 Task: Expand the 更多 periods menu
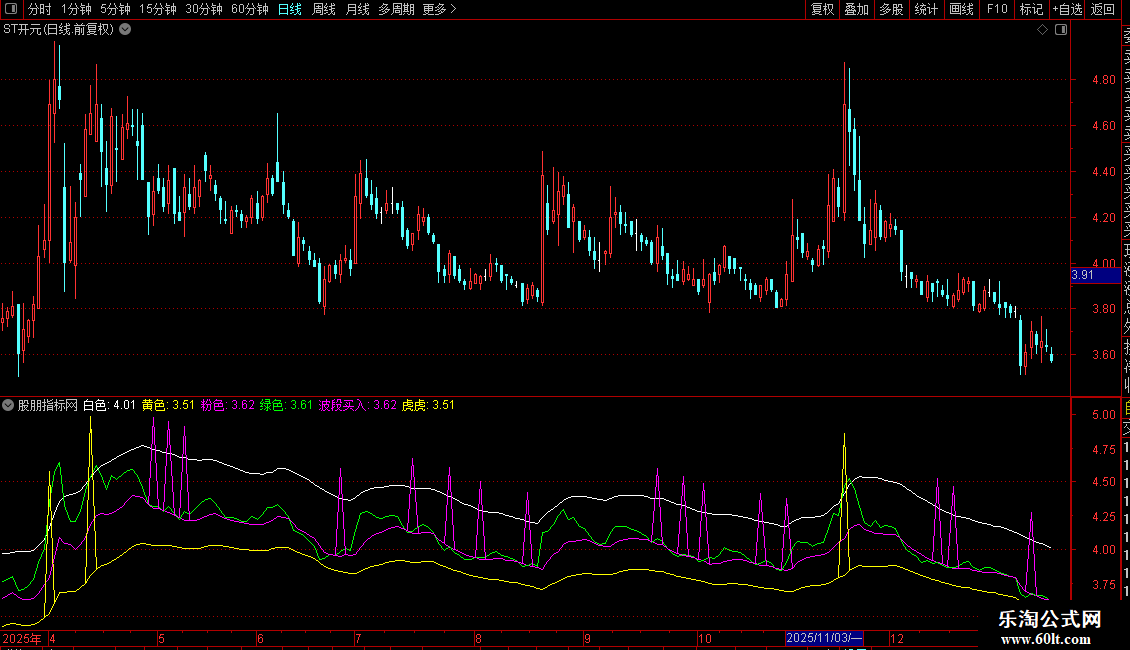click(439, 9)
